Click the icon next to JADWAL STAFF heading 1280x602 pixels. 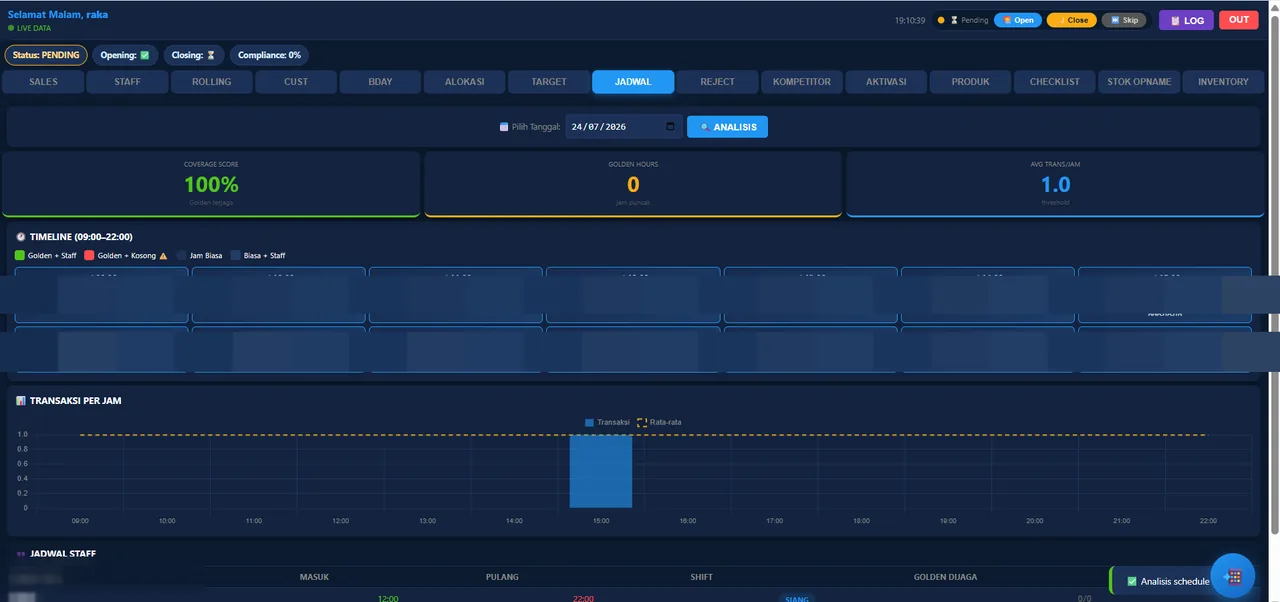[20, 553]
